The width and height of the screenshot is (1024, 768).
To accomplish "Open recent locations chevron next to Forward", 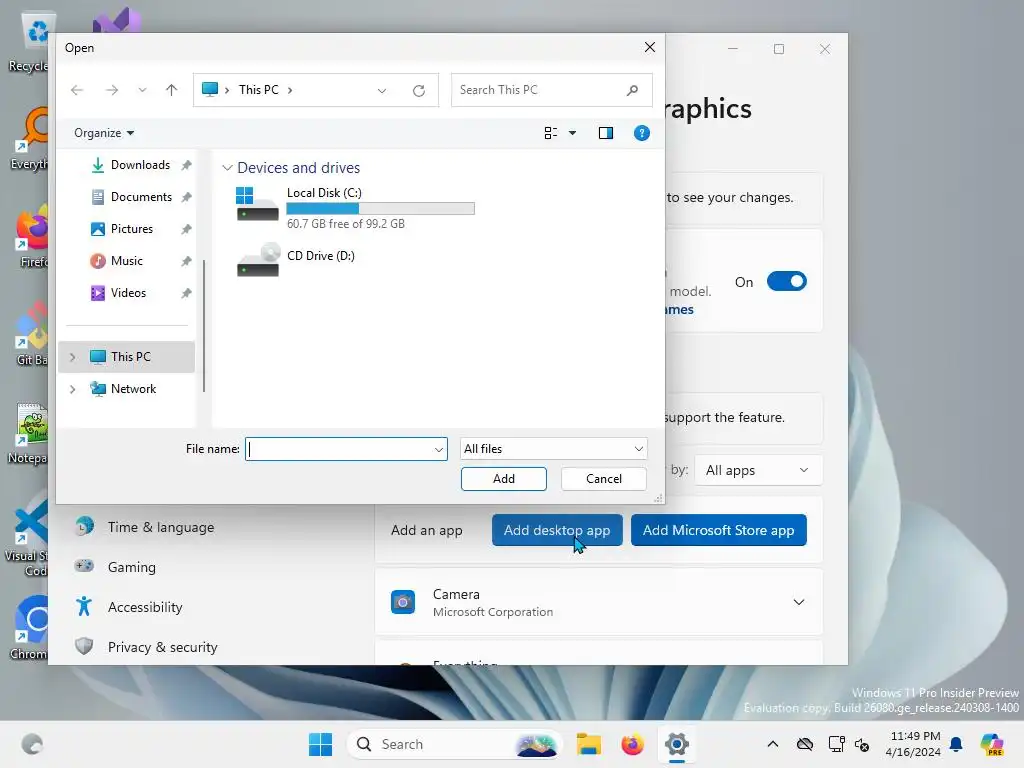I will (142, 90).
